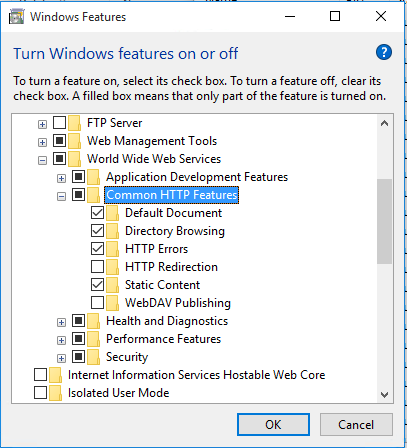Check the Isolated User Mode checkbox
The image size is (407, 448).
click(40, 393)
